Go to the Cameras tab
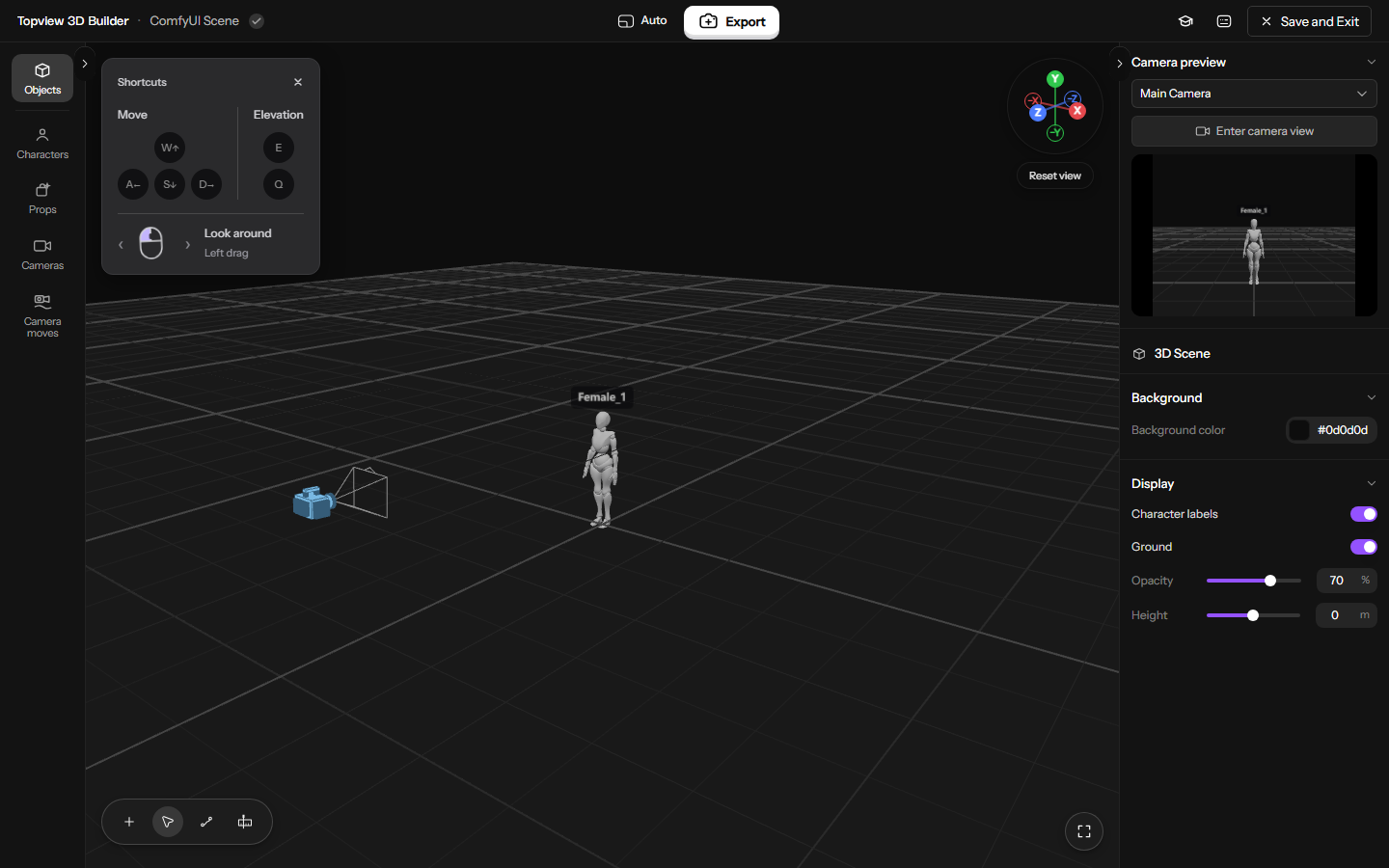 coord(42,254)
